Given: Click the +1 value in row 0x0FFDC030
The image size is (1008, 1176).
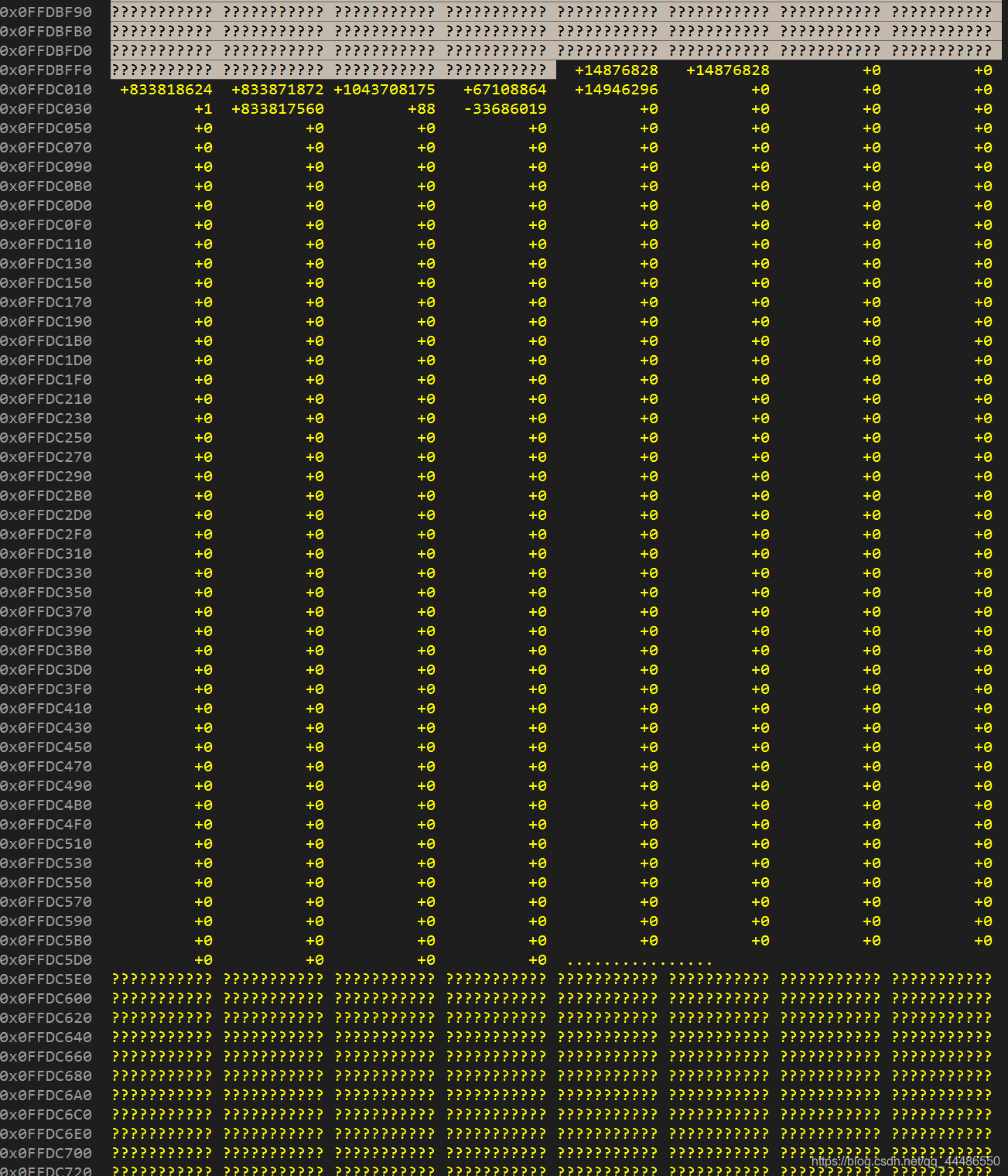Looking at the screenshot, I should [203, 109].
